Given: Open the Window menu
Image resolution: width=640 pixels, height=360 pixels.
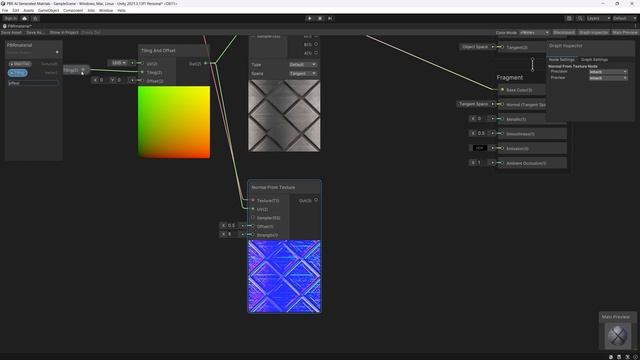Looking at the screenshot, I should click(106, 10).
